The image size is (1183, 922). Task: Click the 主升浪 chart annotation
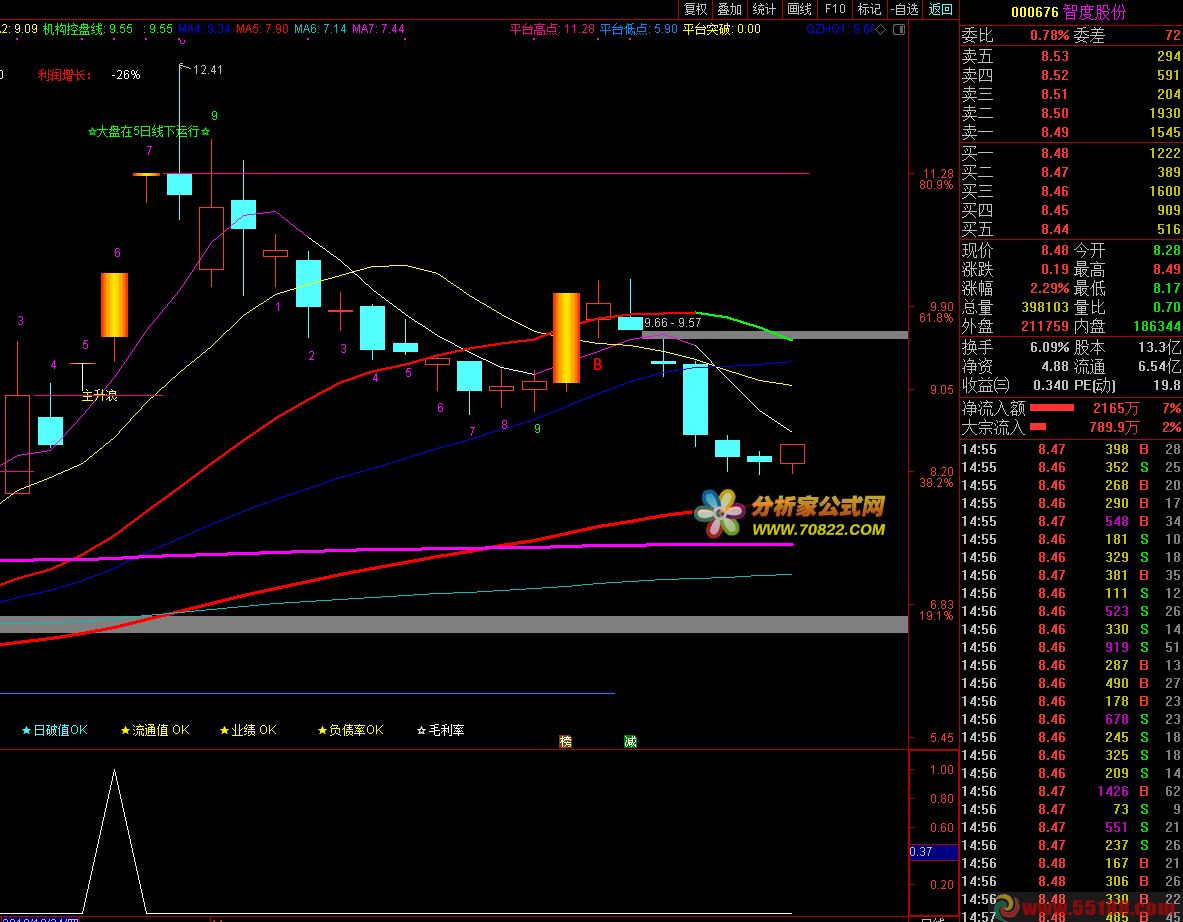click(x=100, y=395)
